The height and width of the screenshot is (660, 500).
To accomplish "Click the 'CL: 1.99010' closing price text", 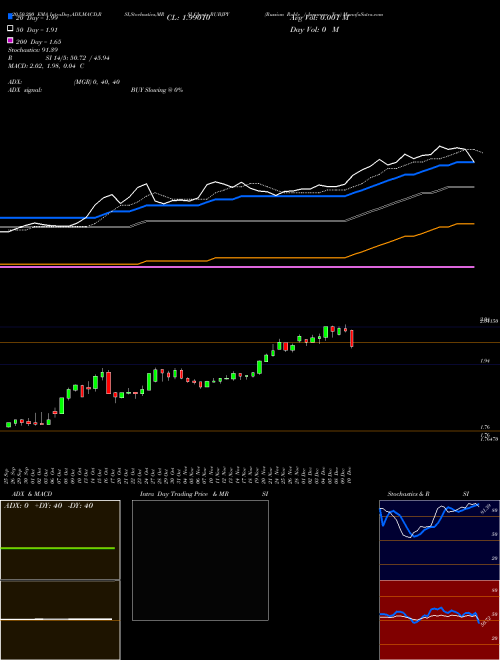I will (x=188, y=18).
